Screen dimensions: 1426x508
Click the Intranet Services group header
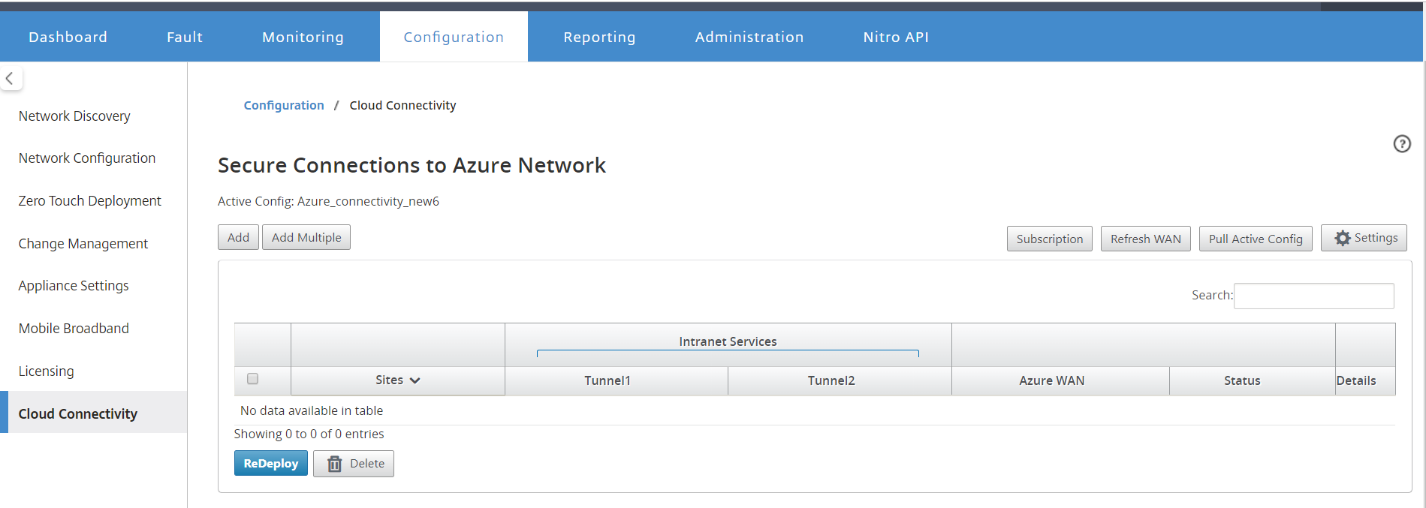[x=728, y=342]
